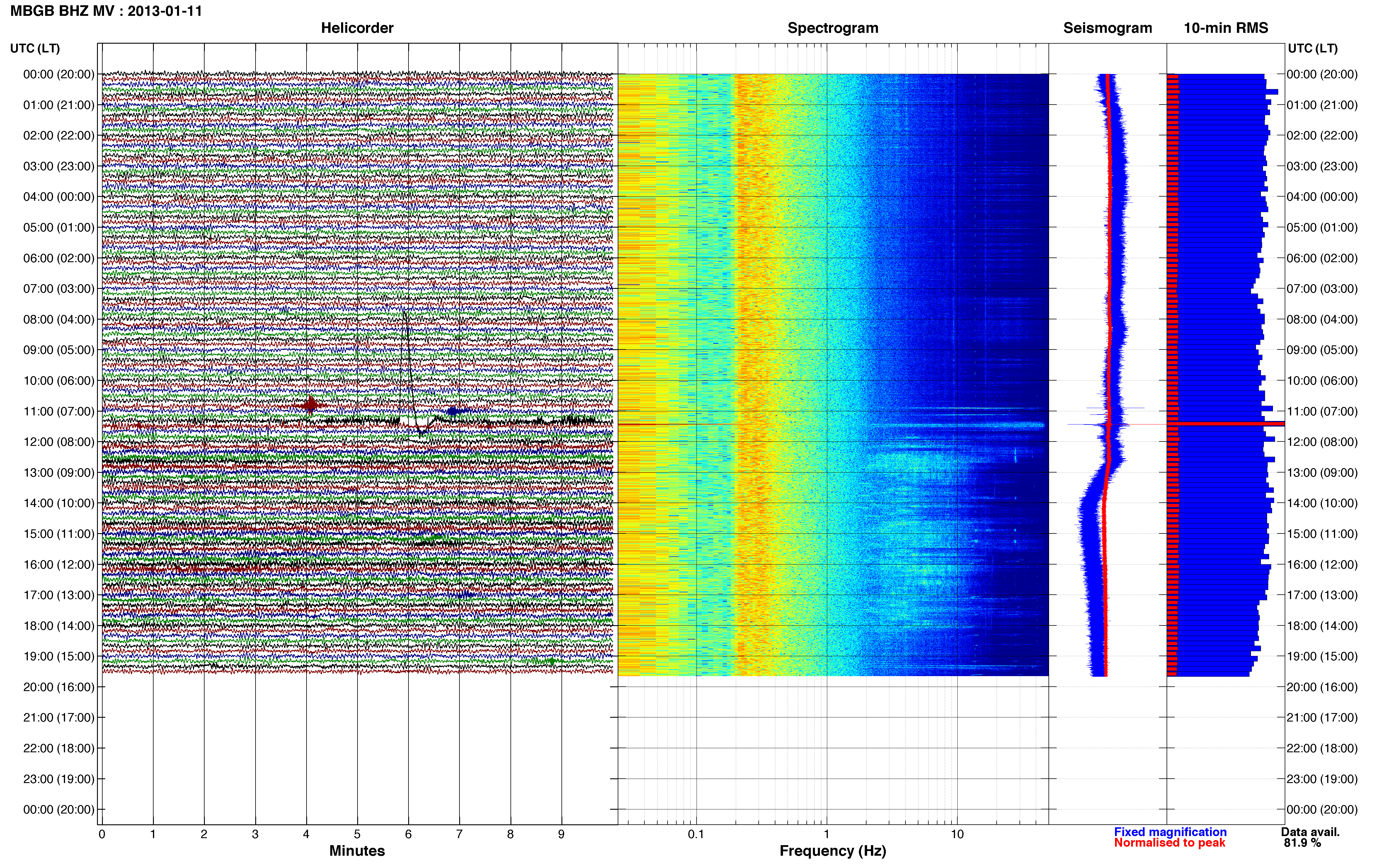Click left time label '06:00 (02:00)'
Screen dimensions: 1389x868
[59, 258]
